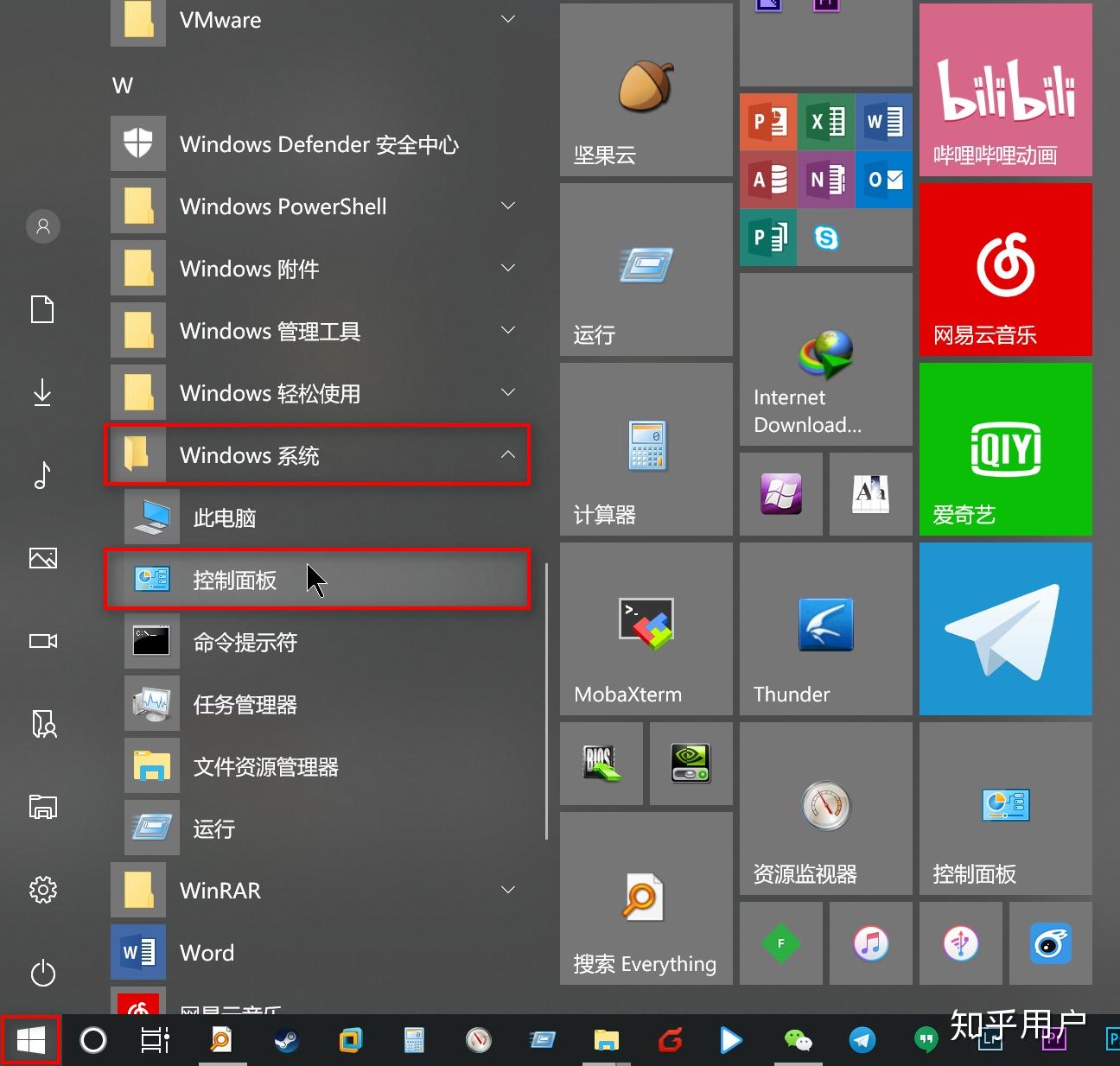Launch Excel from the Office tile group
Image resolution: width=1120 pixels, height=1066 pixels.
pos(825,122)
